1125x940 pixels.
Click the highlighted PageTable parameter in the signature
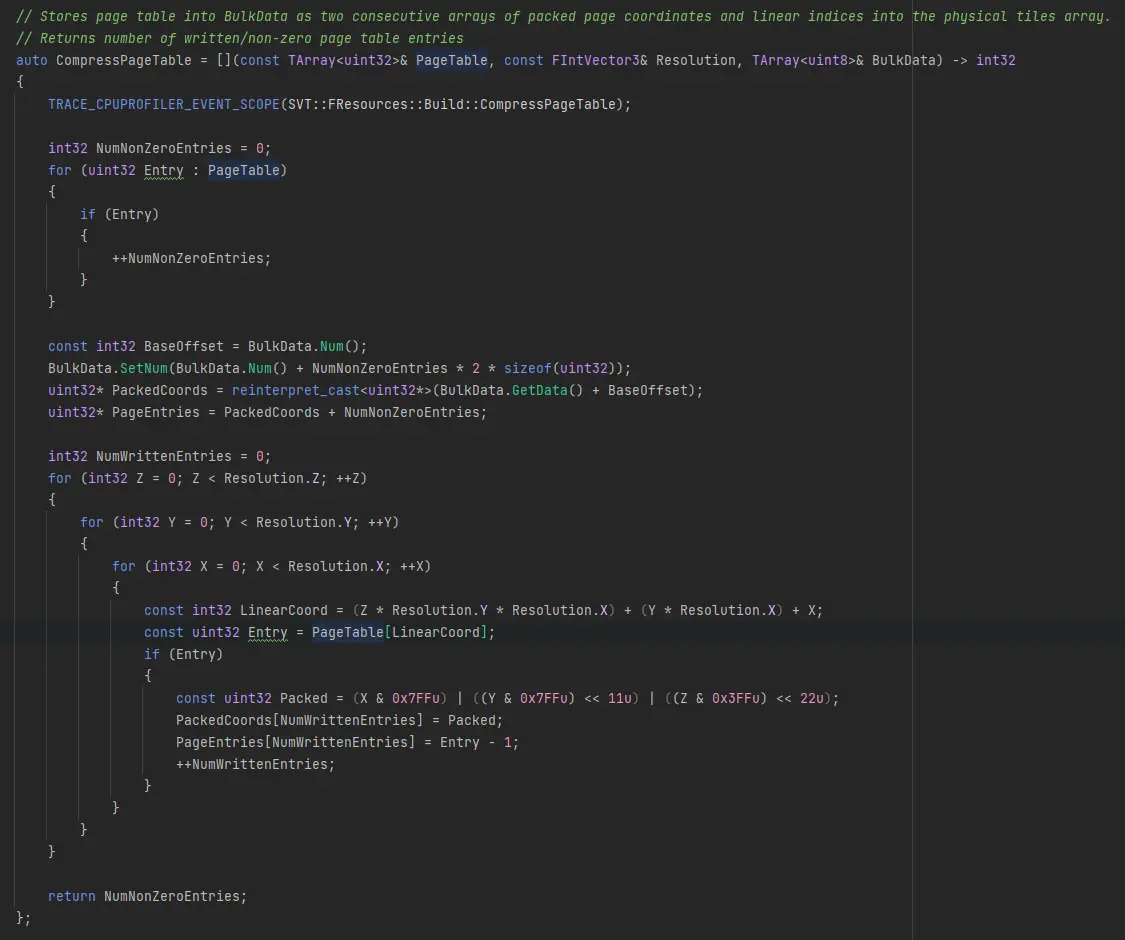[452, 60]
